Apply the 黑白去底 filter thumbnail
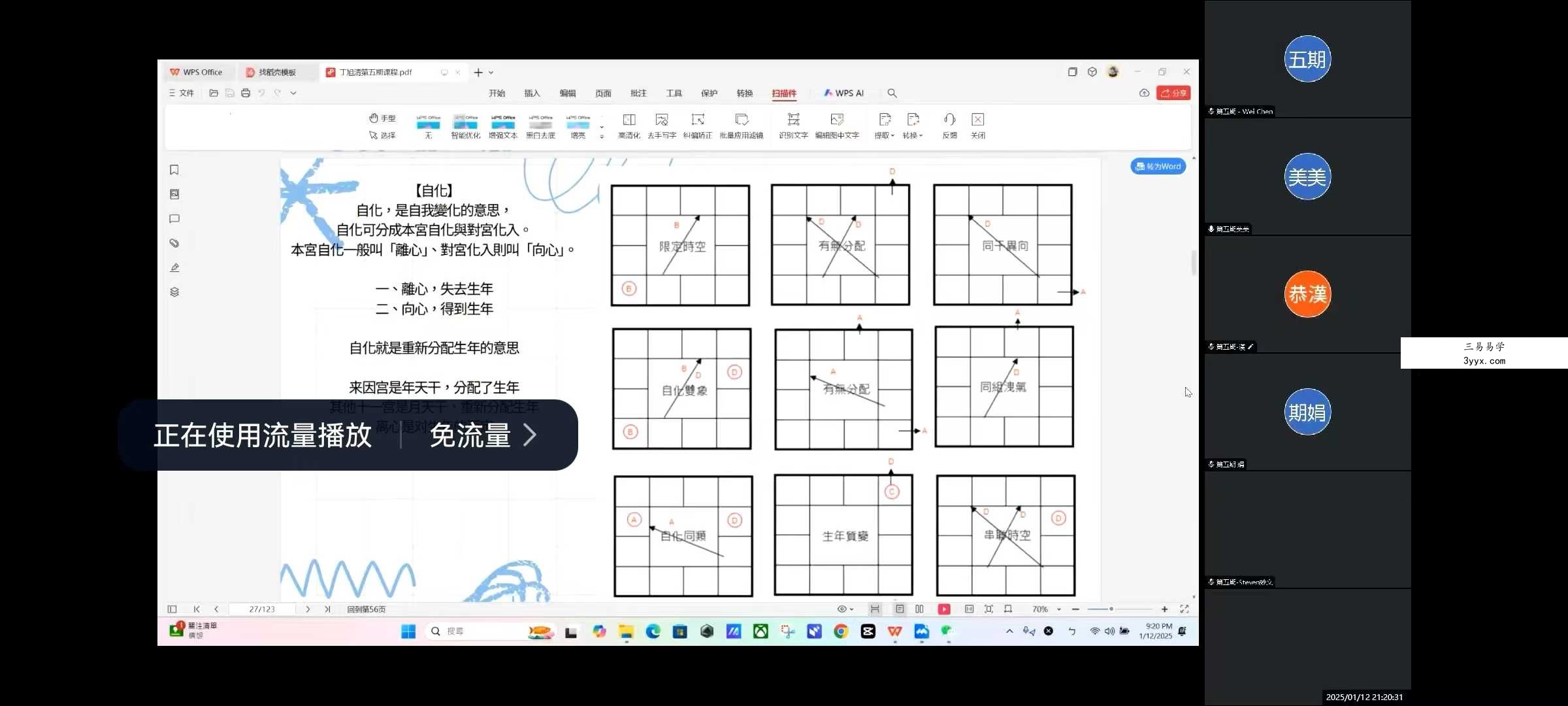Viewport: 1568px width, 706px height. tap(540, 127)
